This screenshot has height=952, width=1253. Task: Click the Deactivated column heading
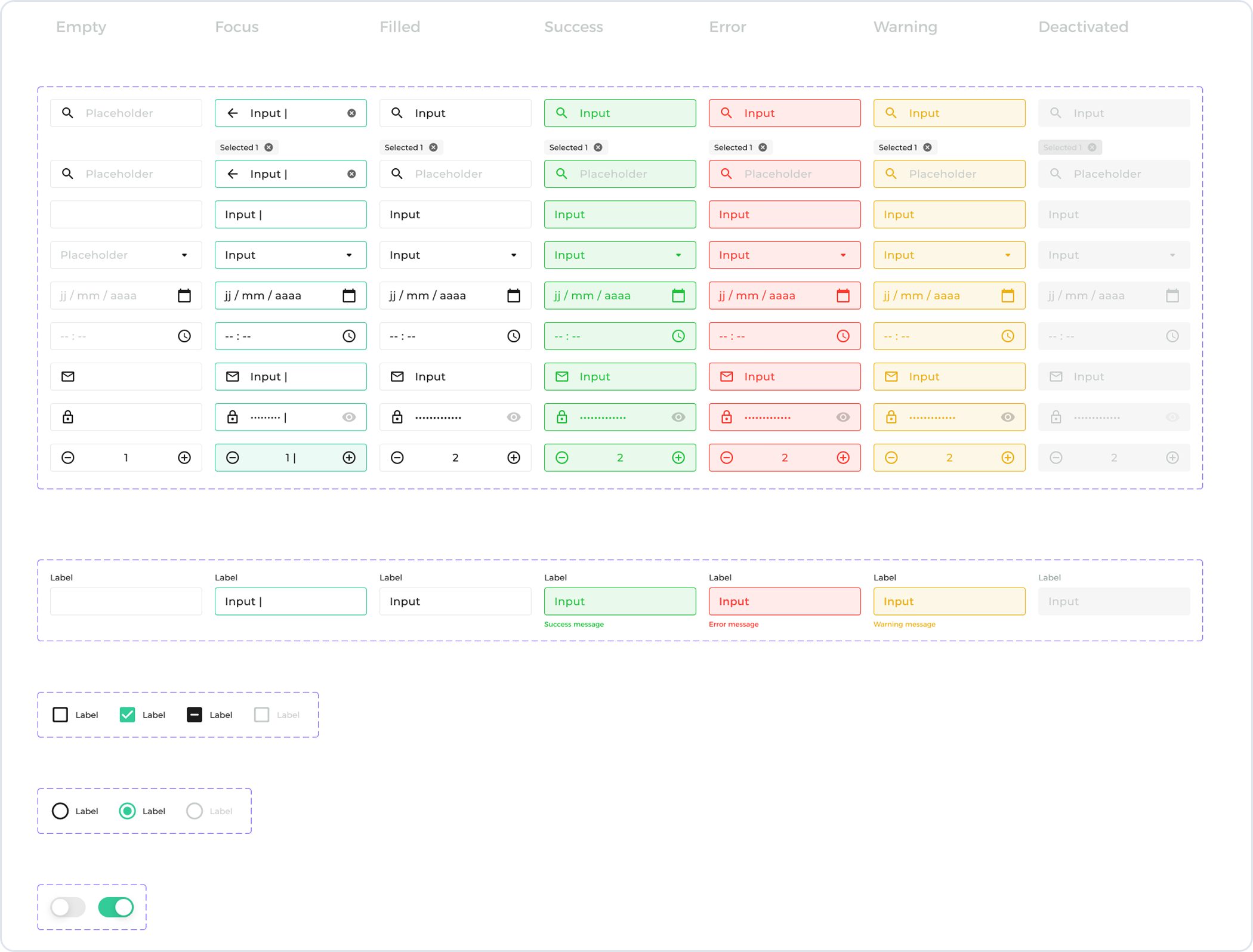[x=1083, y=27]
